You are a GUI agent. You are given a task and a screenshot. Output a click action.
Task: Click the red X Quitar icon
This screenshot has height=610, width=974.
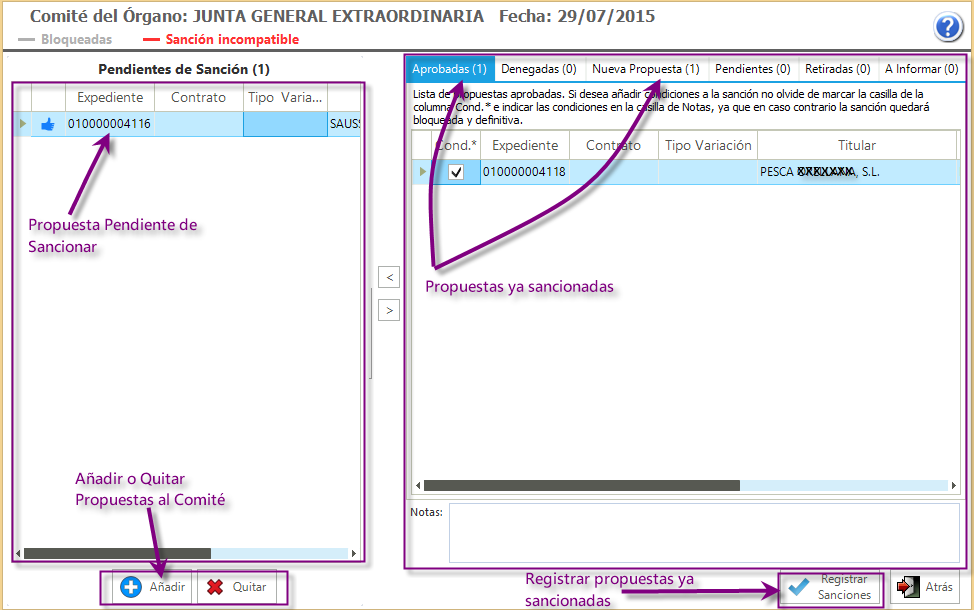coord(215,587)
